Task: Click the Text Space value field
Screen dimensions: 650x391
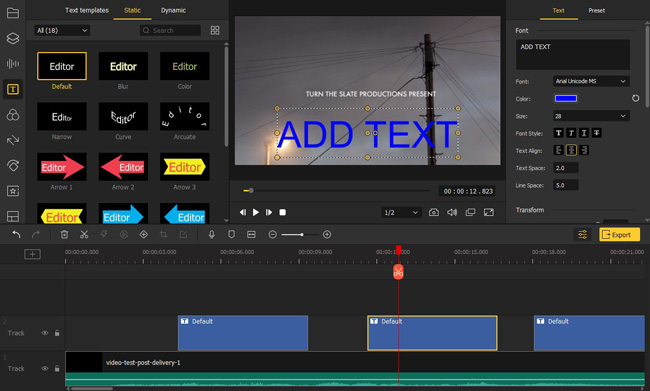Action: (x=565, y=168)
